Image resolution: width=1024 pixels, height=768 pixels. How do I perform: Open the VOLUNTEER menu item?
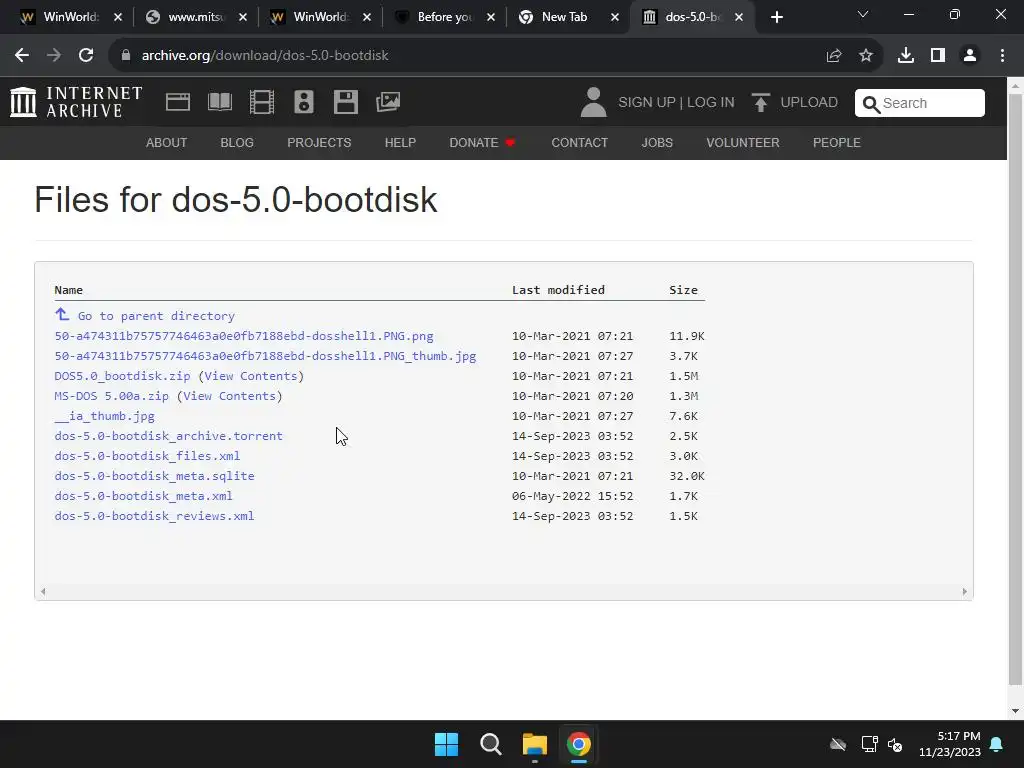[743, 142]
